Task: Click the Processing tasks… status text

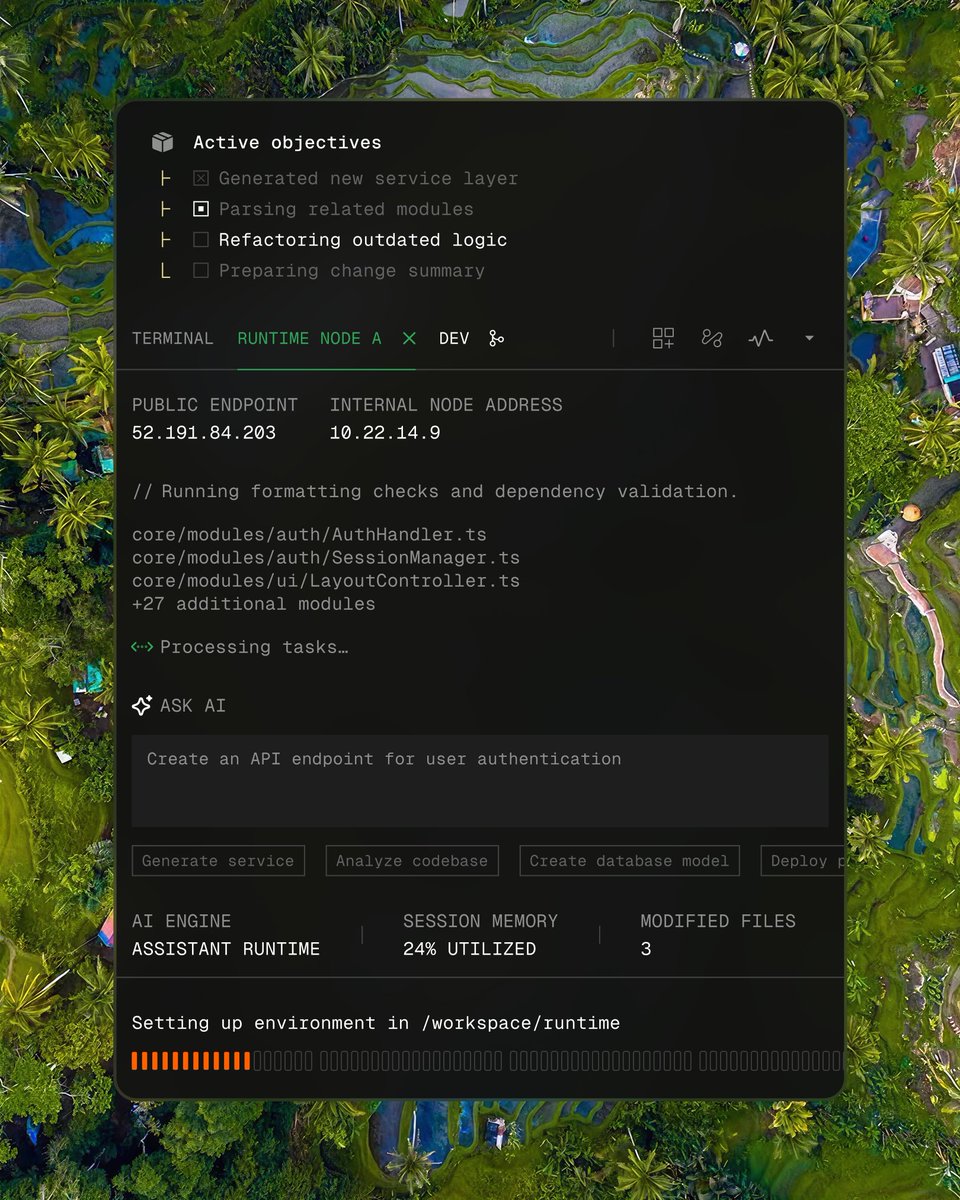Action: (254, 647)
